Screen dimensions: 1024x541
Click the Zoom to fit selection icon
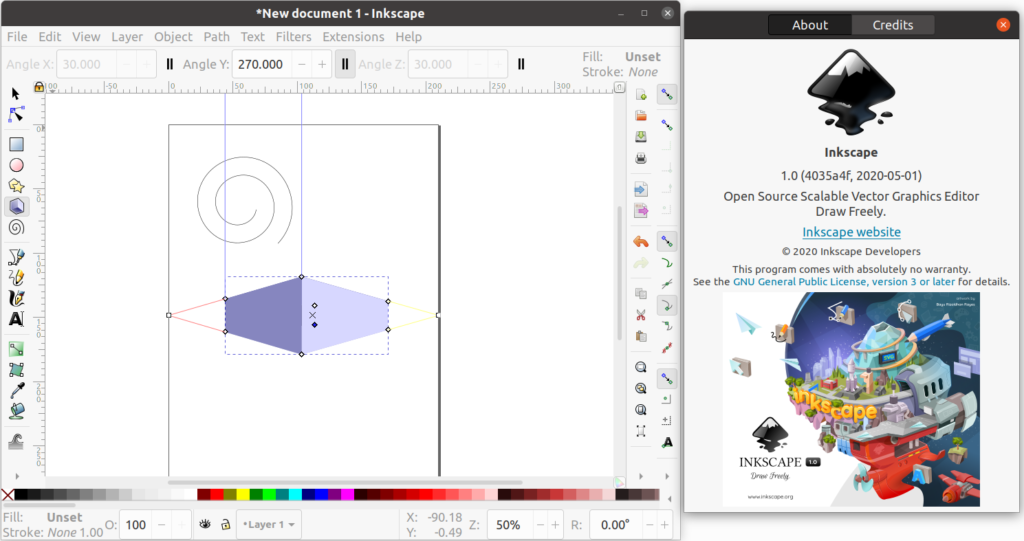(641, 367)
